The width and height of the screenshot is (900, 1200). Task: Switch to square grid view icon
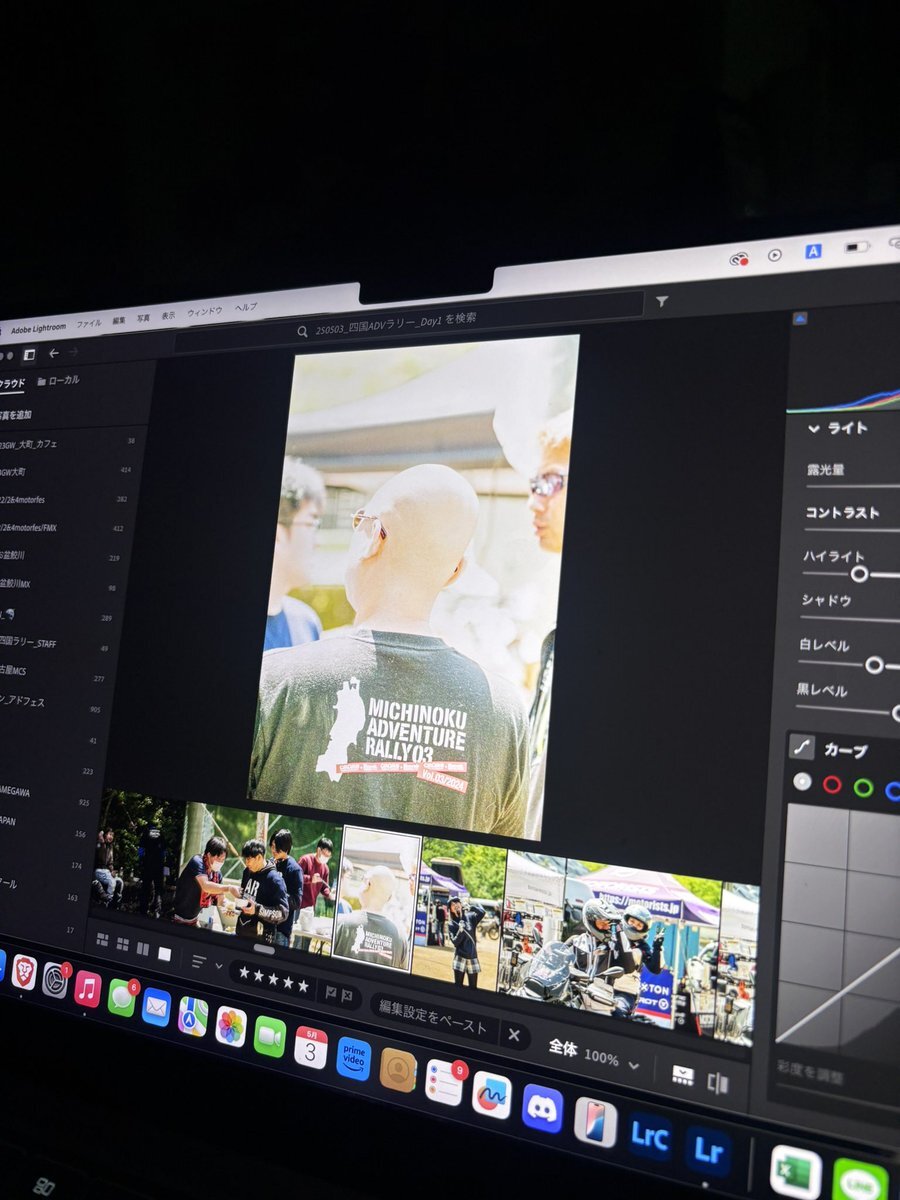pyautogui.click(x=123, y=944)
